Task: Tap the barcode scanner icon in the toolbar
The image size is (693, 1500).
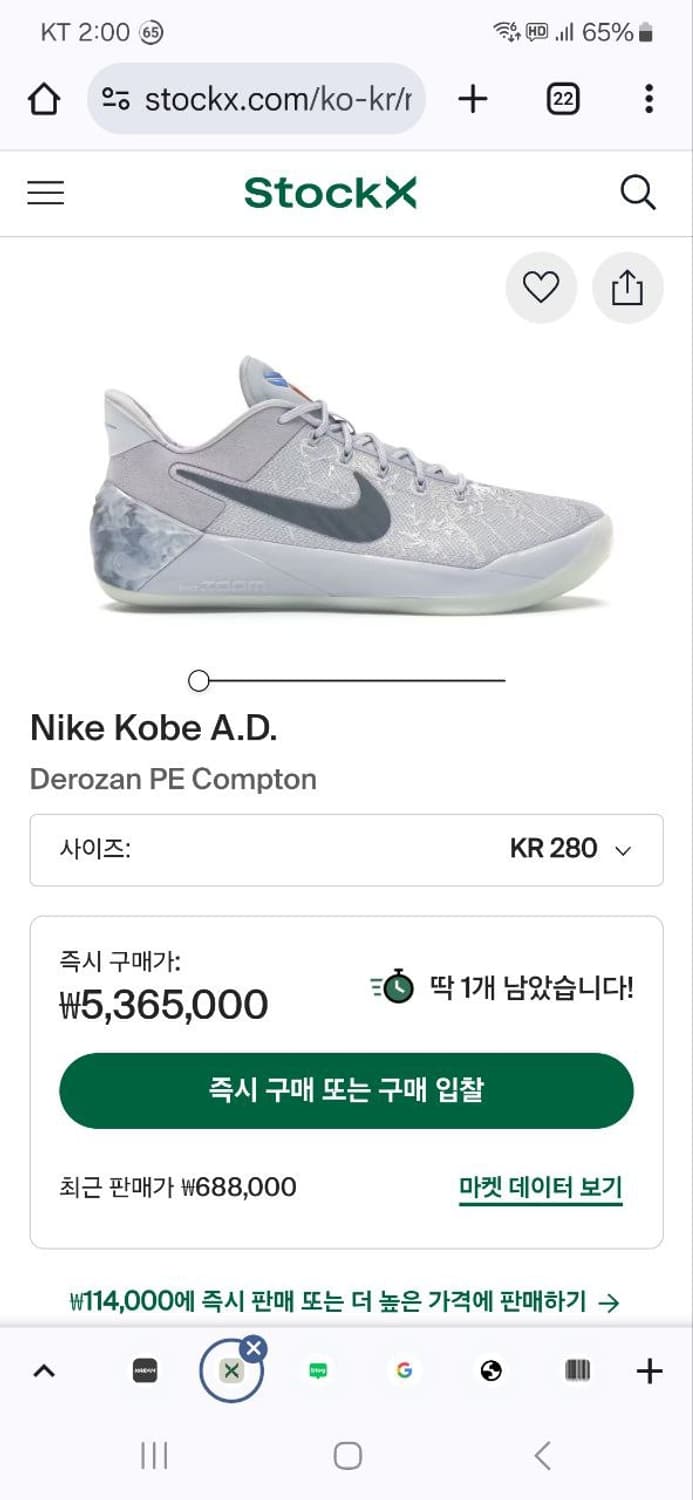Action: point(577,1371)
